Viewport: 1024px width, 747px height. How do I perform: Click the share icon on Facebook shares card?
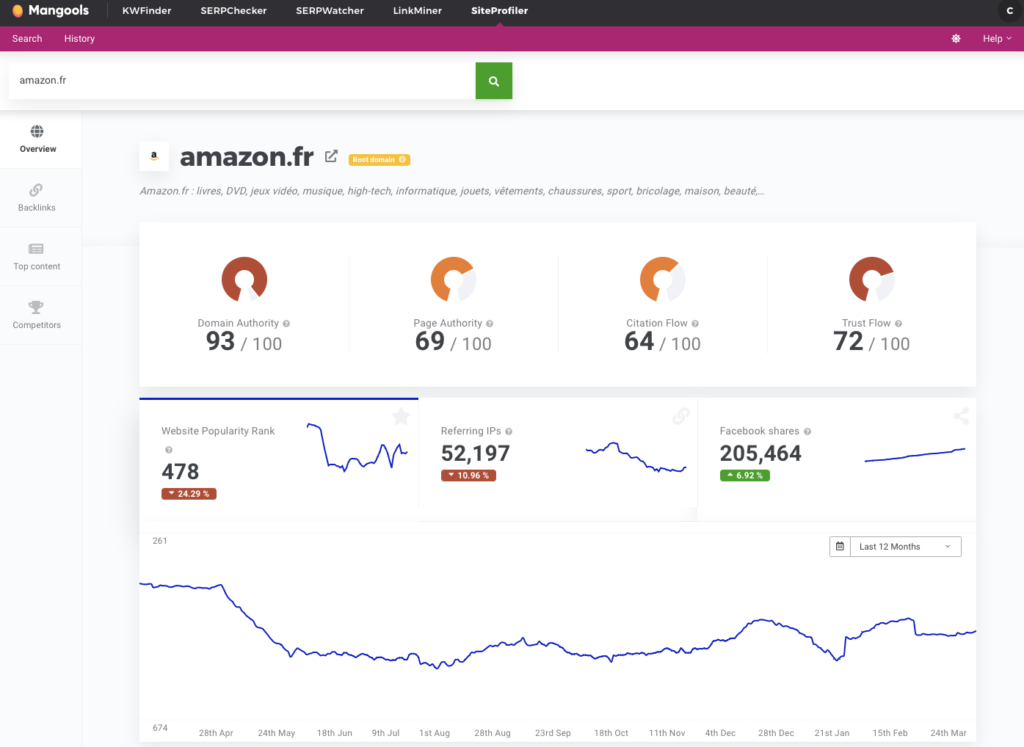point(961,416)
